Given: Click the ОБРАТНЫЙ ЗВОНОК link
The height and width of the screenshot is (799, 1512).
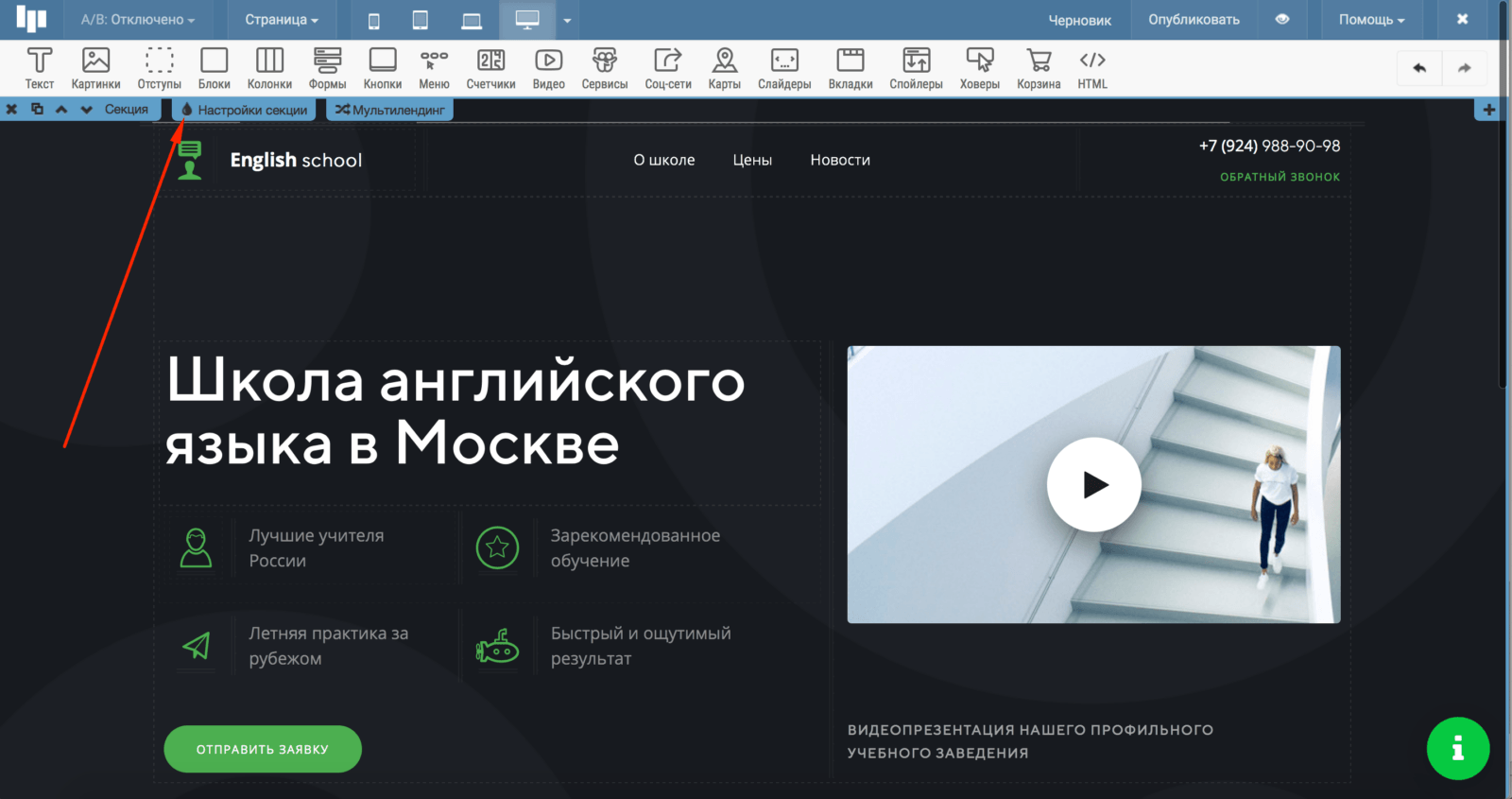Looking at the screenshot, I should (1280, 177).
